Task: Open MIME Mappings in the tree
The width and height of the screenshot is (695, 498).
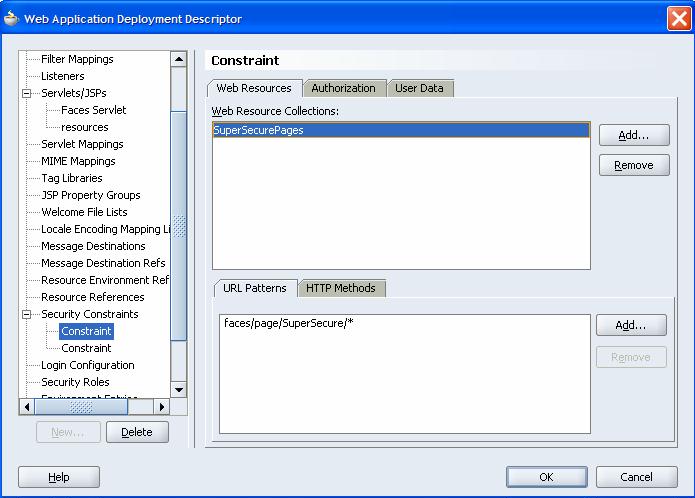Action: tap(78, 161)
